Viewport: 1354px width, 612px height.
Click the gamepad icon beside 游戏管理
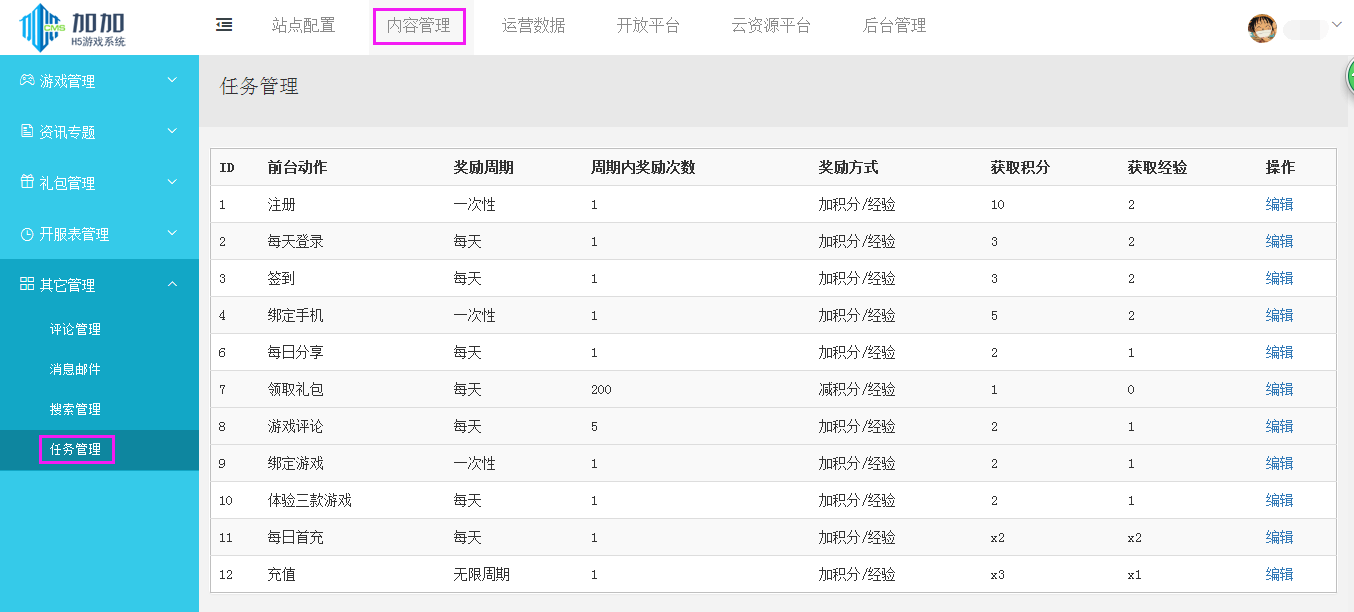27,81
